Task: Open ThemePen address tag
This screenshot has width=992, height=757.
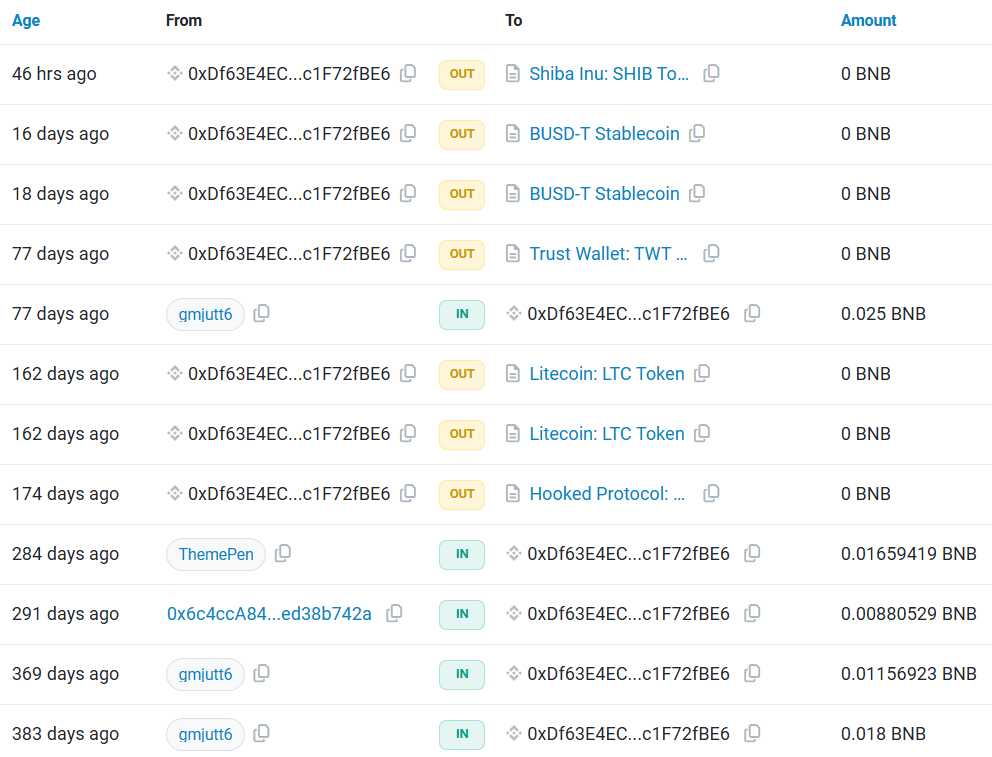Action: [x=216, y=554]
